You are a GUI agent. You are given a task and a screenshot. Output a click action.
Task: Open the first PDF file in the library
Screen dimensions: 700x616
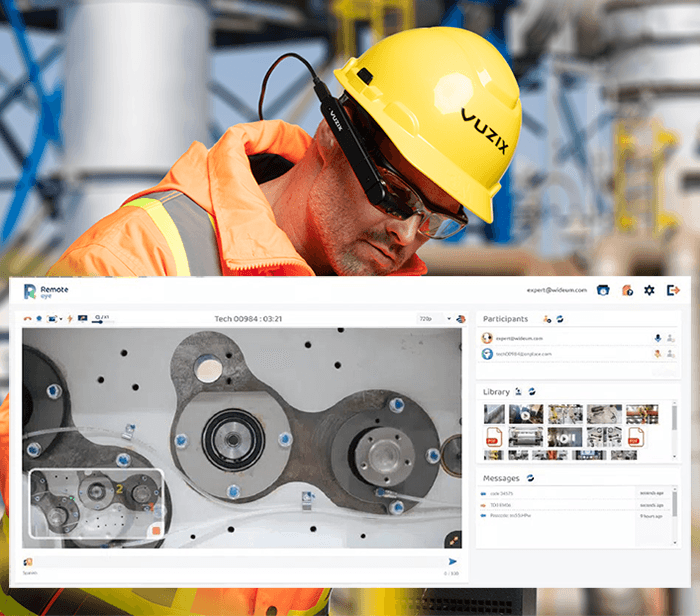[494, 437]
